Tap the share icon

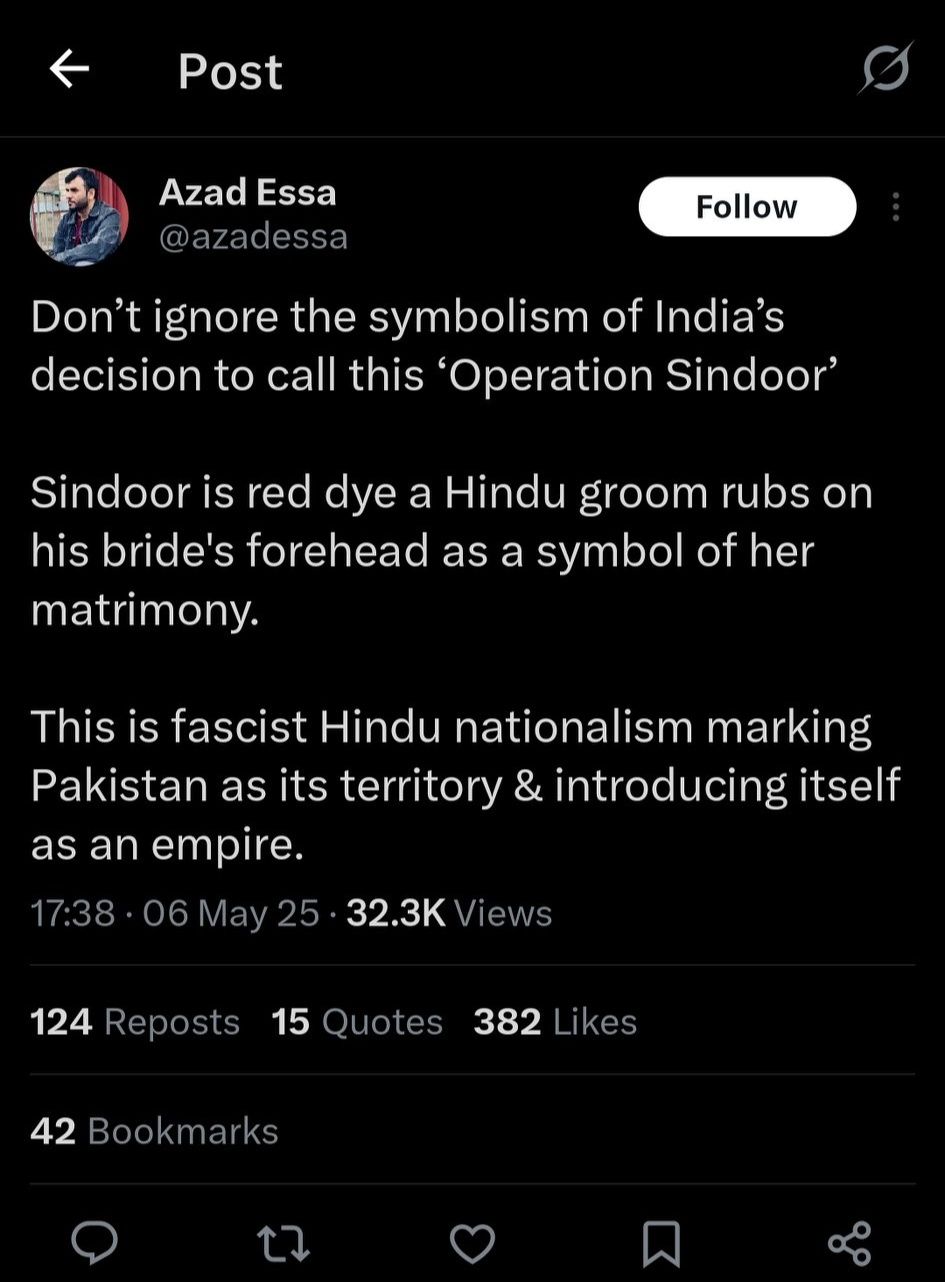tap(849, 1243)
